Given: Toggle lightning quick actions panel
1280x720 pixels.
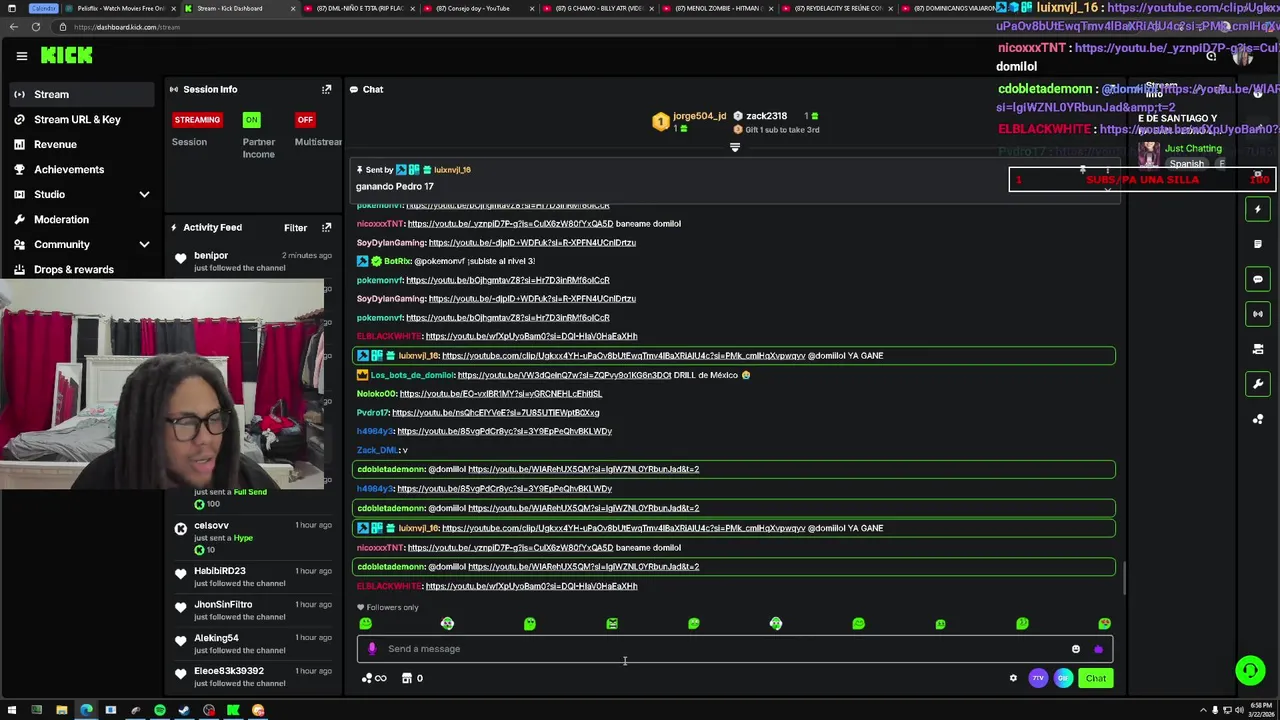Looking at the screenshot, I should click(x=1258, y=209).
